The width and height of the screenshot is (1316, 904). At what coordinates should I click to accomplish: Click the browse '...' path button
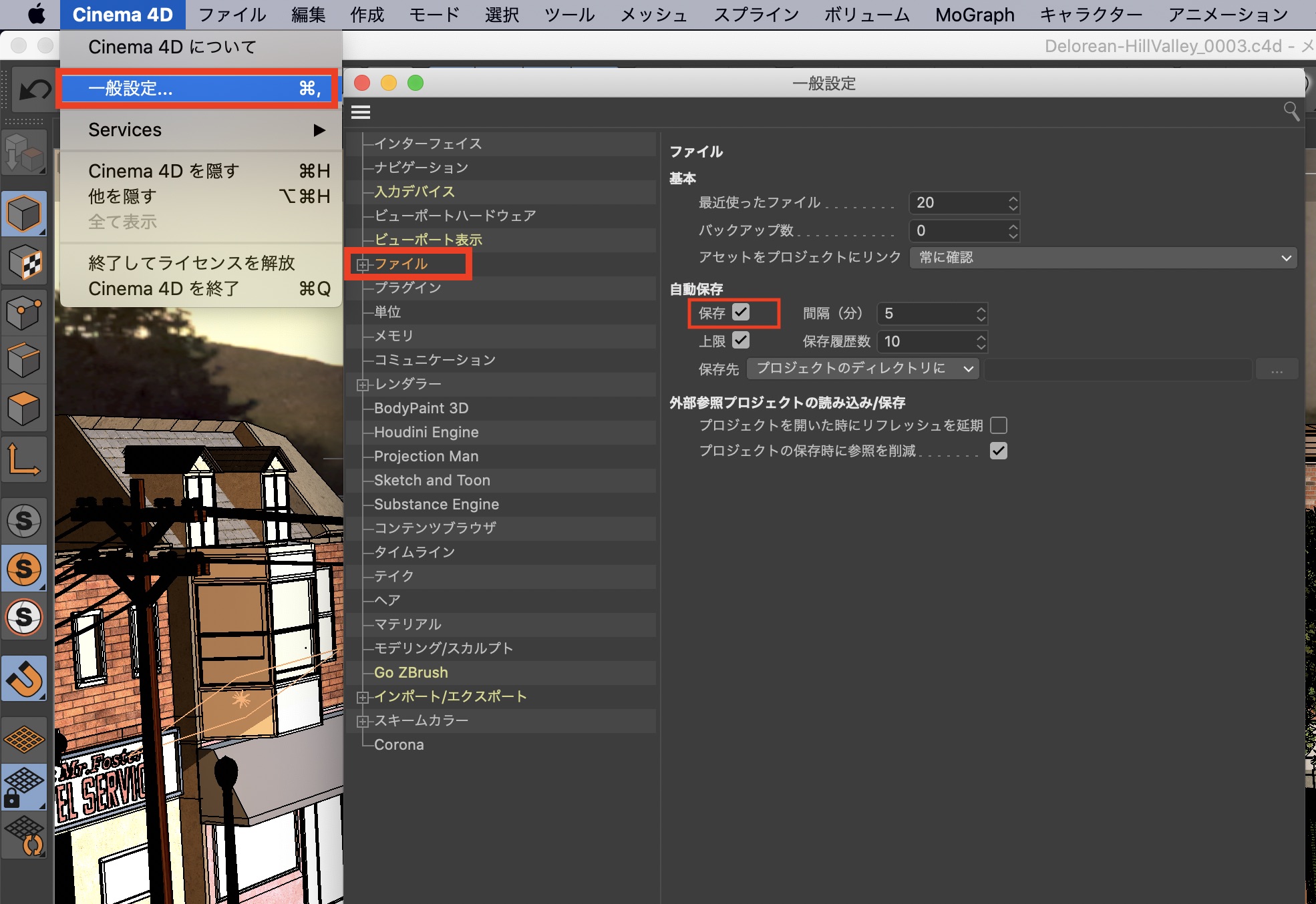1277,369
